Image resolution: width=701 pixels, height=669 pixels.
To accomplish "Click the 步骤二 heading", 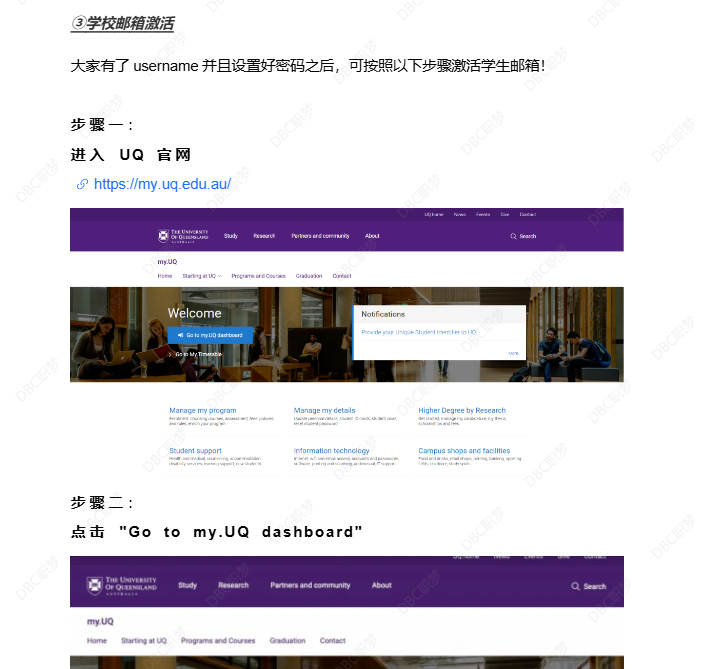I will pyautogui.click(x=101, y=503).
